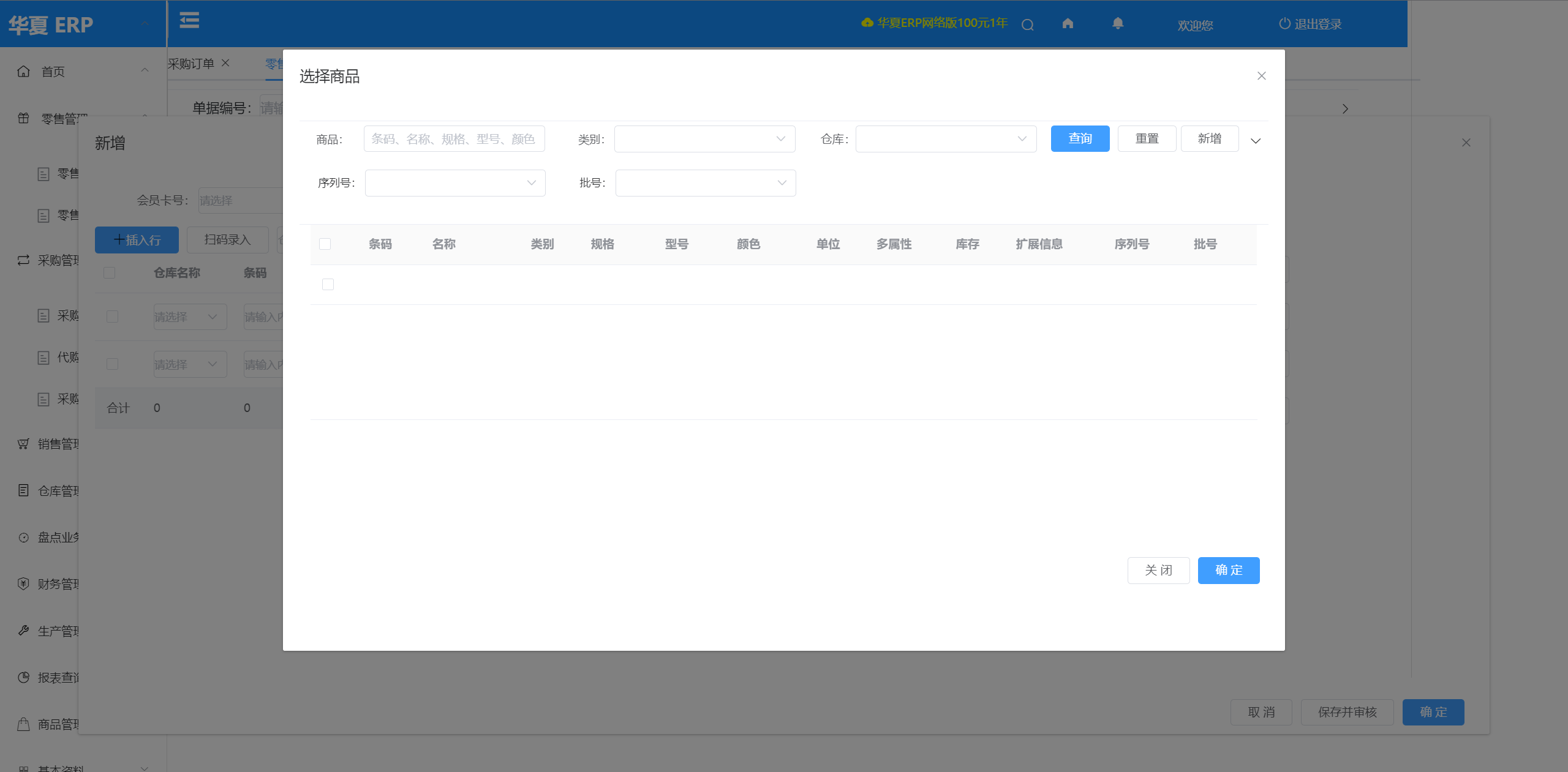Open the search icon in top bar

coord(1028,25)
